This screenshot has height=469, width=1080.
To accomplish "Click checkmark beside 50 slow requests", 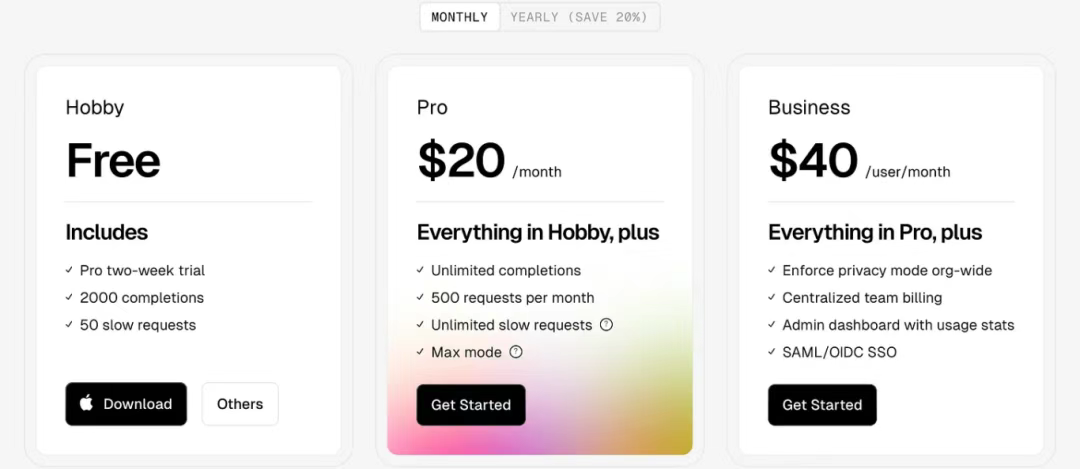I will [70, 325].
